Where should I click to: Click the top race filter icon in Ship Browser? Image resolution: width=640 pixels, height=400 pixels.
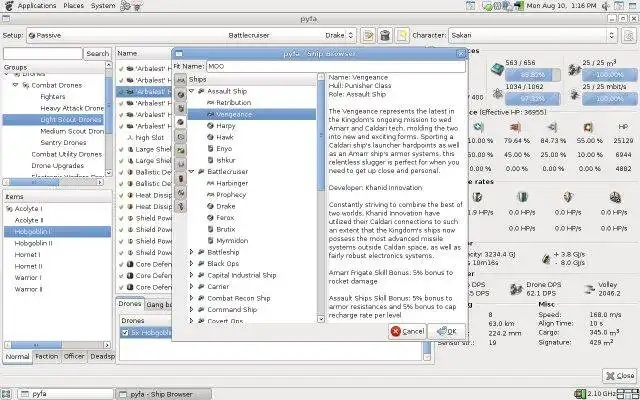click(180, 79)
